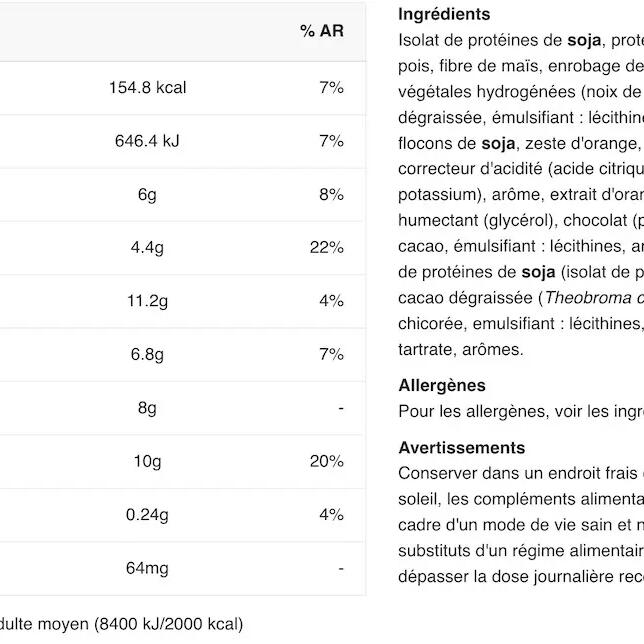
Task: Click the Ingrédients heading
Action: click(444, 14)
